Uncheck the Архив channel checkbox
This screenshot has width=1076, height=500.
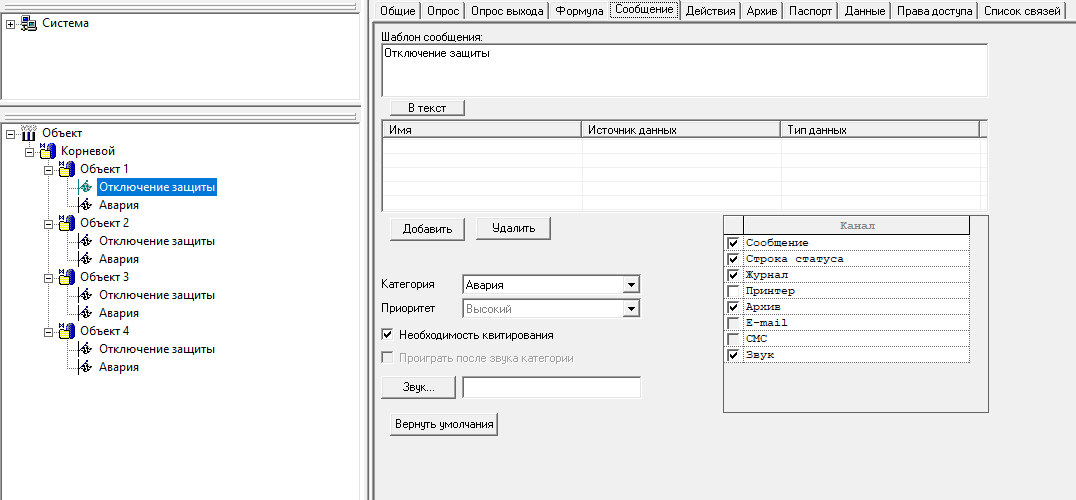[x=734, y=307]
